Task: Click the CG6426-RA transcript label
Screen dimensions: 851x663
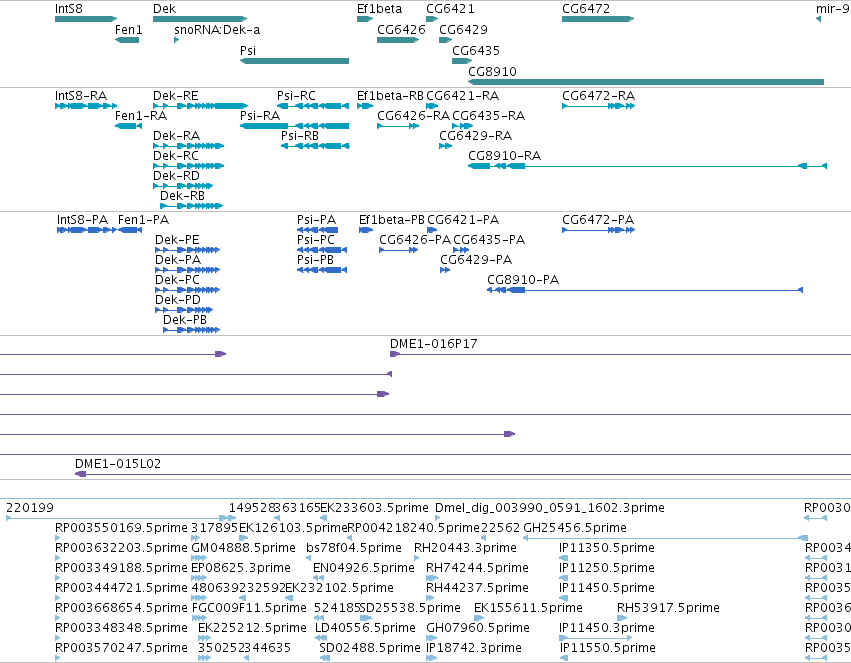Action: coord(414,116)
